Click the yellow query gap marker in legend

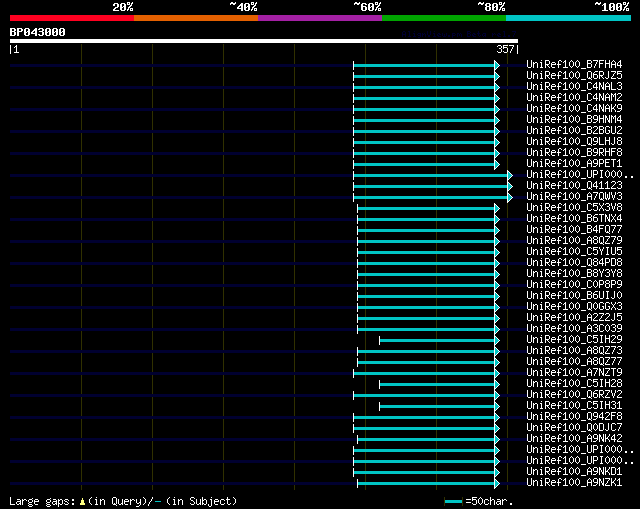point(82,501)
